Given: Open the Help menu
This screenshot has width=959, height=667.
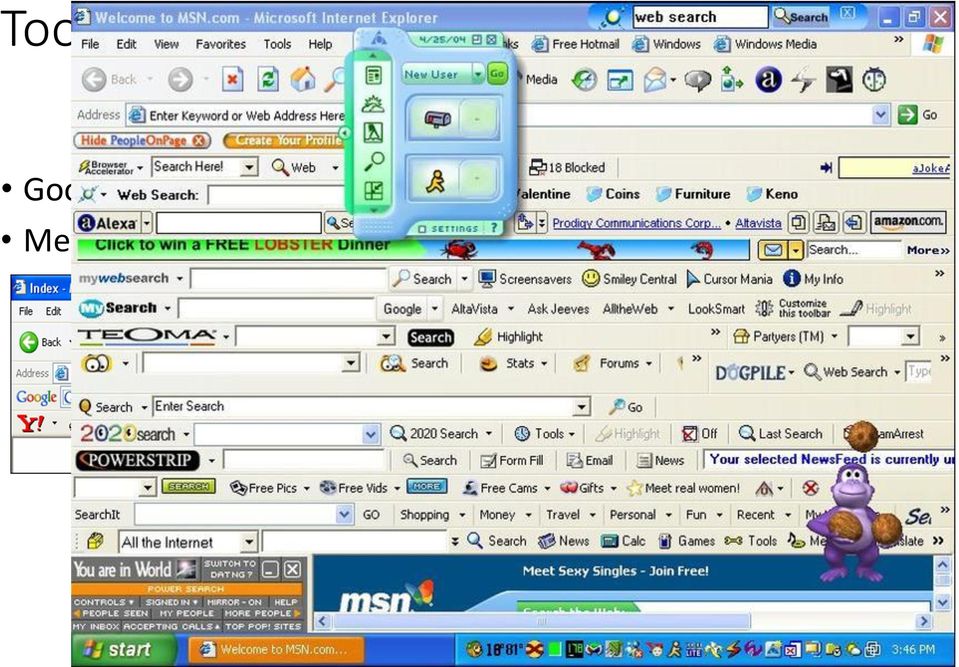Looking at the screenshot, I should click(320, 44).
